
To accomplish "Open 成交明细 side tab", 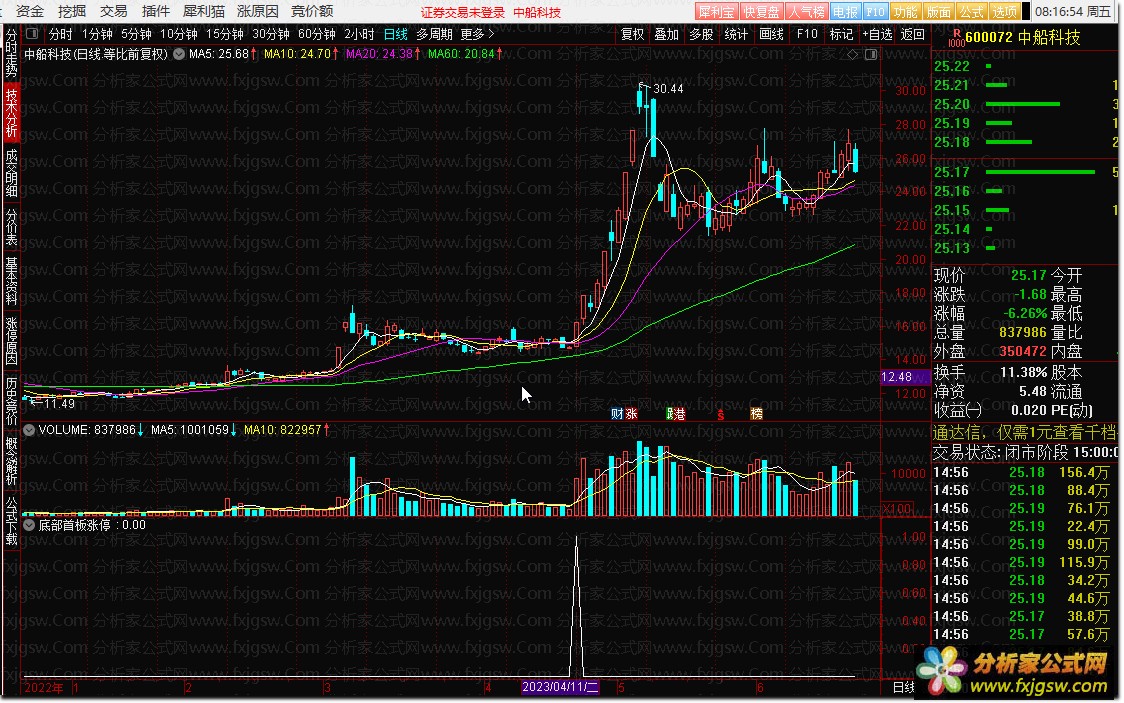I will pyautogui.click(x=11, y=173).
